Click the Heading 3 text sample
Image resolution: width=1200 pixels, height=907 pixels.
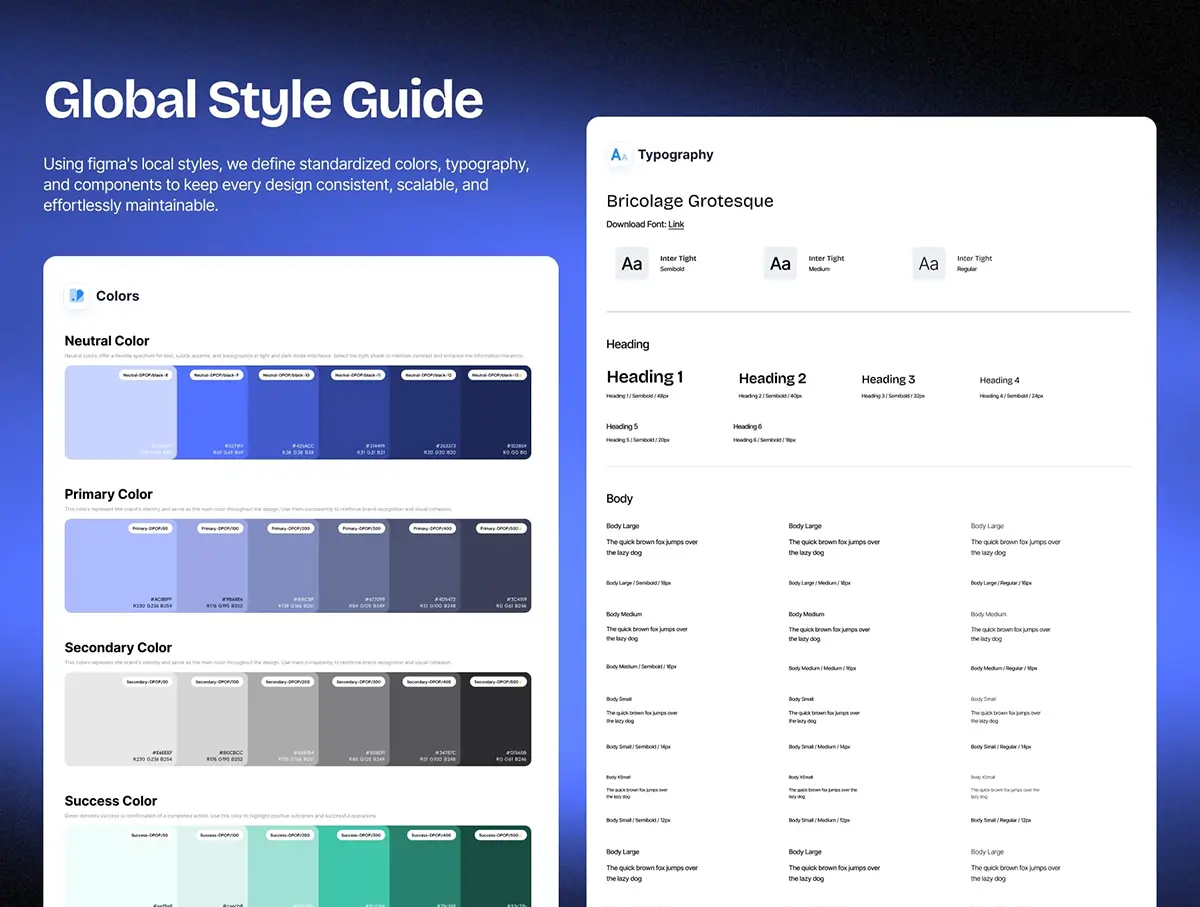point(888,380)
